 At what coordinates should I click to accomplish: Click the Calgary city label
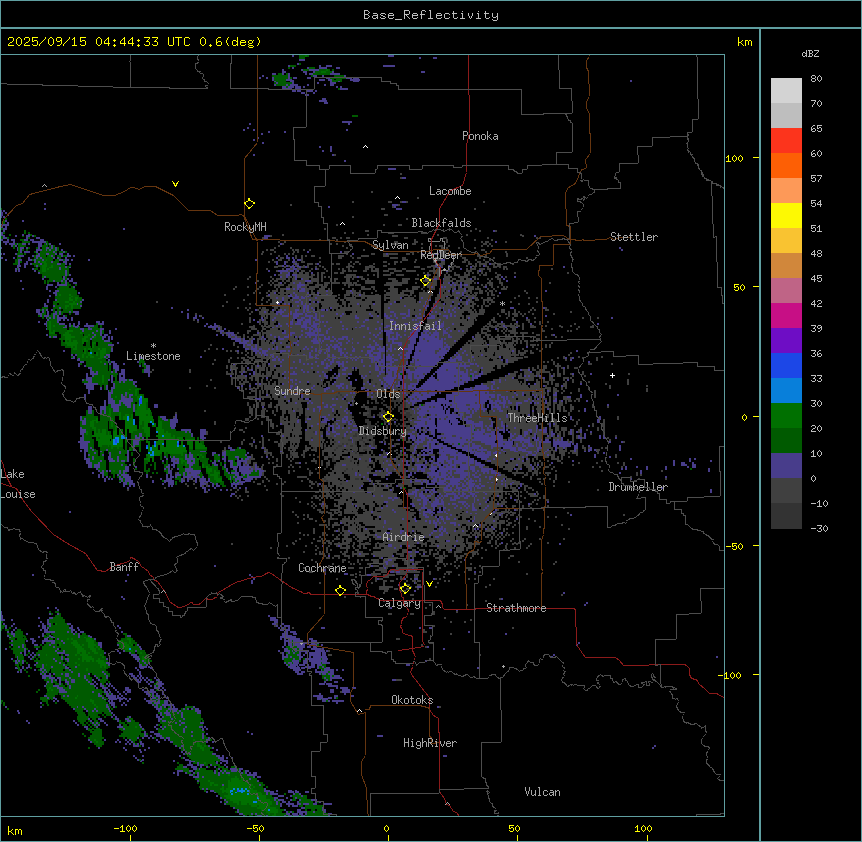click(399, 603)
